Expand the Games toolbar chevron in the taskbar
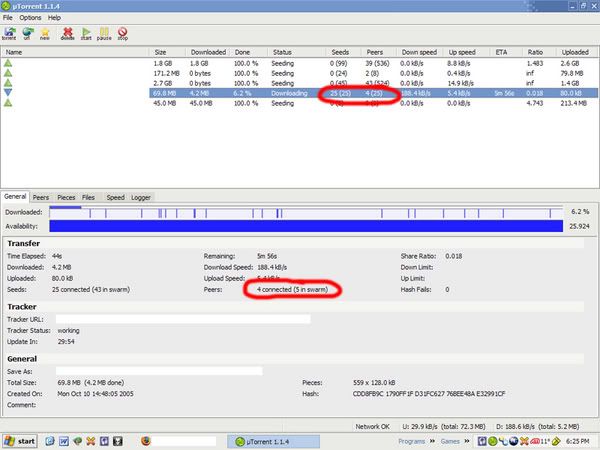 pyautogui.click(x=467, y=441)
